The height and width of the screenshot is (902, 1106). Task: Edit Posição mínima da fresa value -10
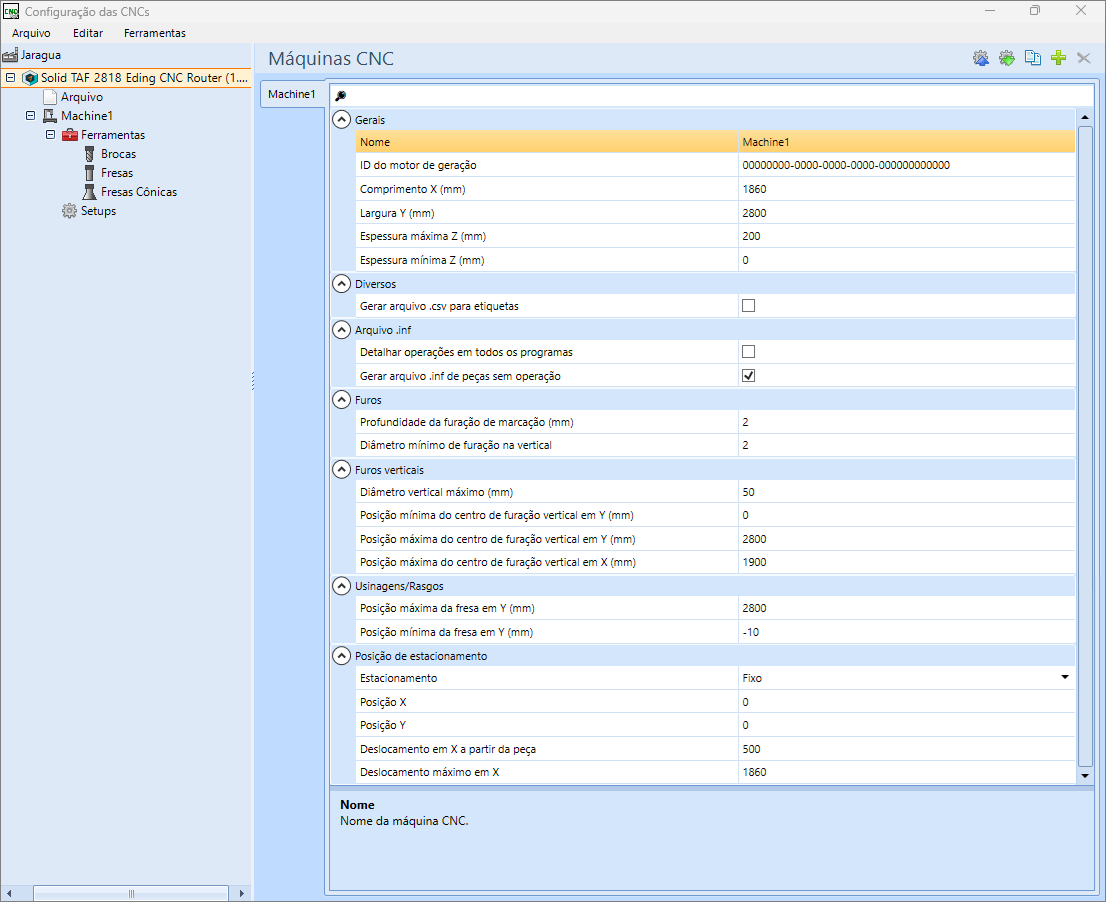pyautogui.click(x=906, y=632)
